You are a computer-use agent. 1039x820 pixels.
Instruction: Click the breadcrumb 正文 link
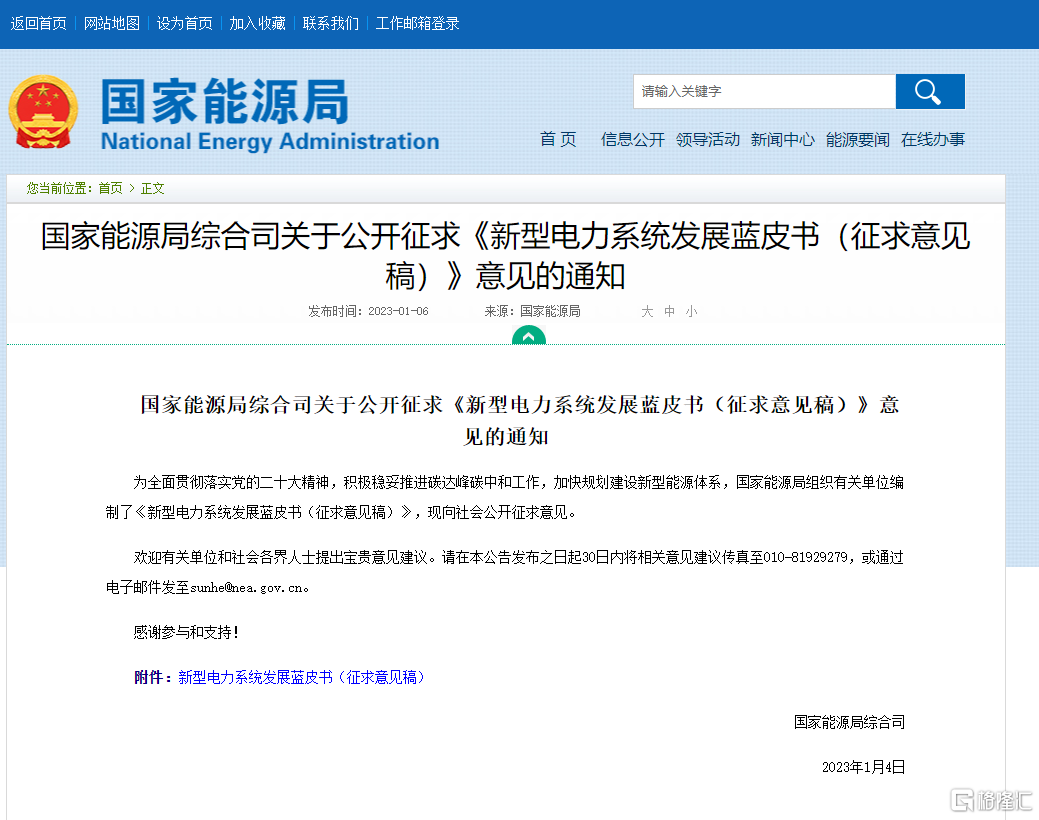click(x=152, y=188)
